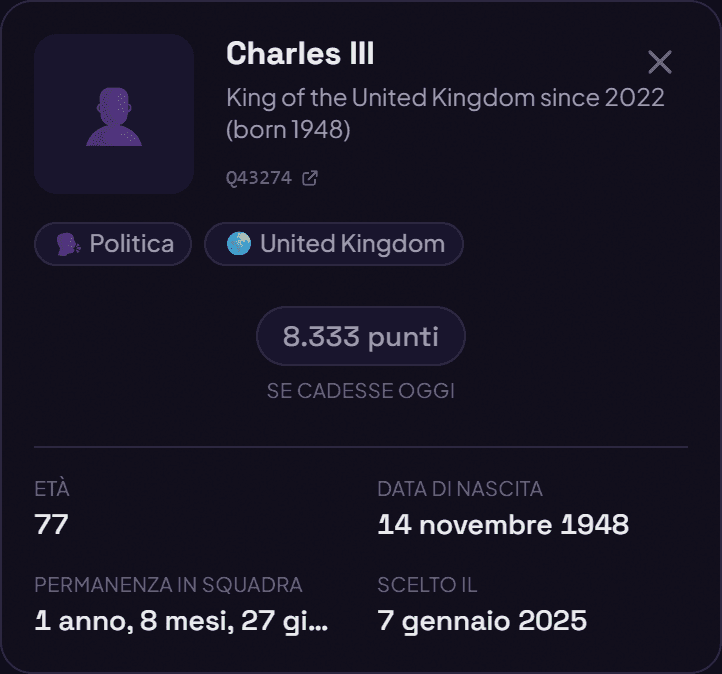Click the person silhouette icon in avatar
Screen dimensions: 722x674
114,117
